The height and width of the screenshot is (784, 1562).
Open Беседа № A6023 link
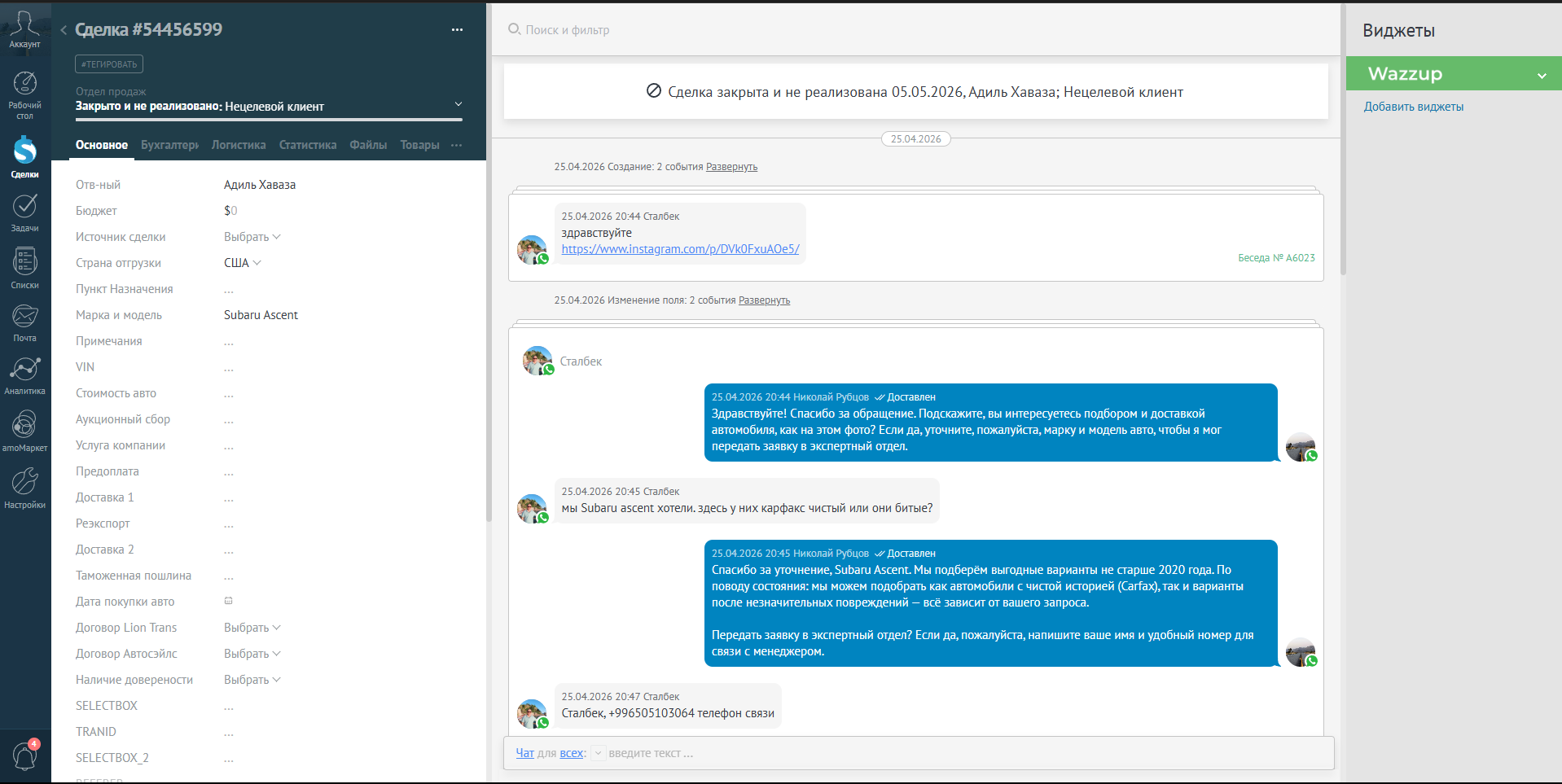pos(1276,258)
